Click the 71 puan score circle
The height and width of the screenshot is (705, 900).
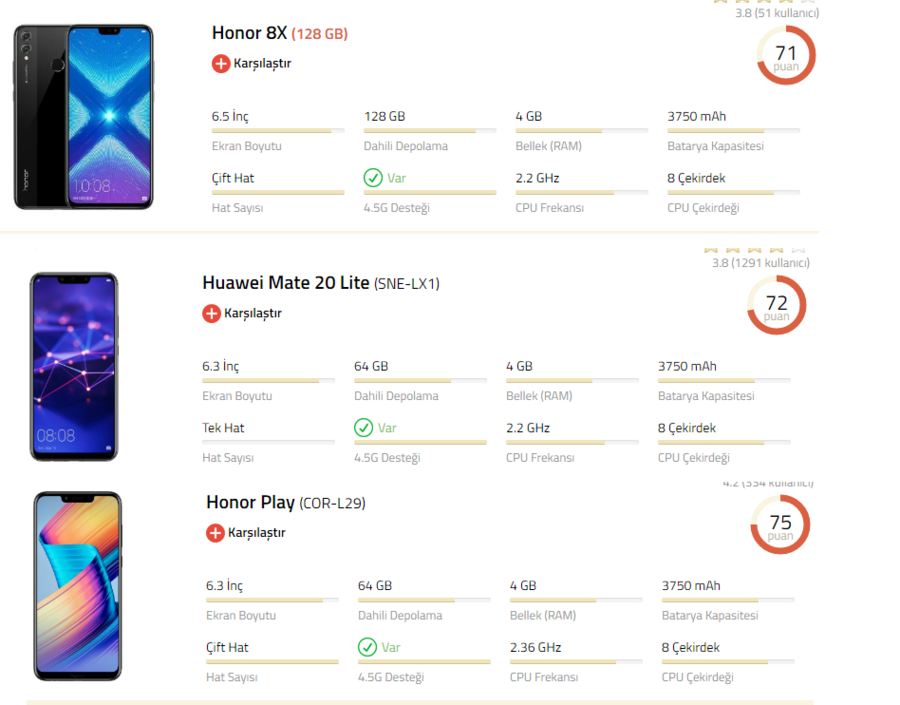click(786, 56)
